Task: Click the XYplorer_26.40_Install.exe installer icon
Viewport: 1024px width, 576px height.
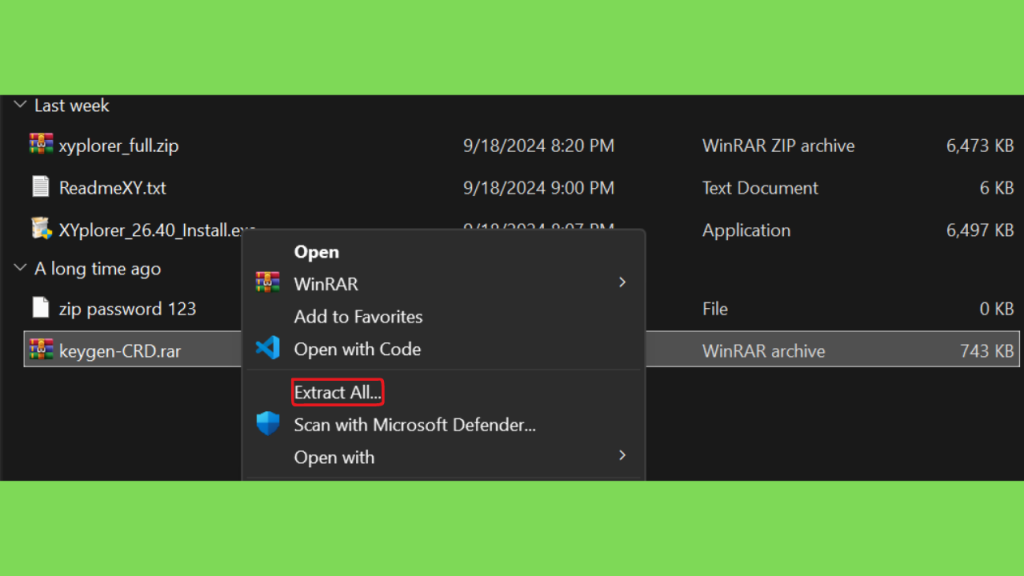Action: tap(41, 229)
